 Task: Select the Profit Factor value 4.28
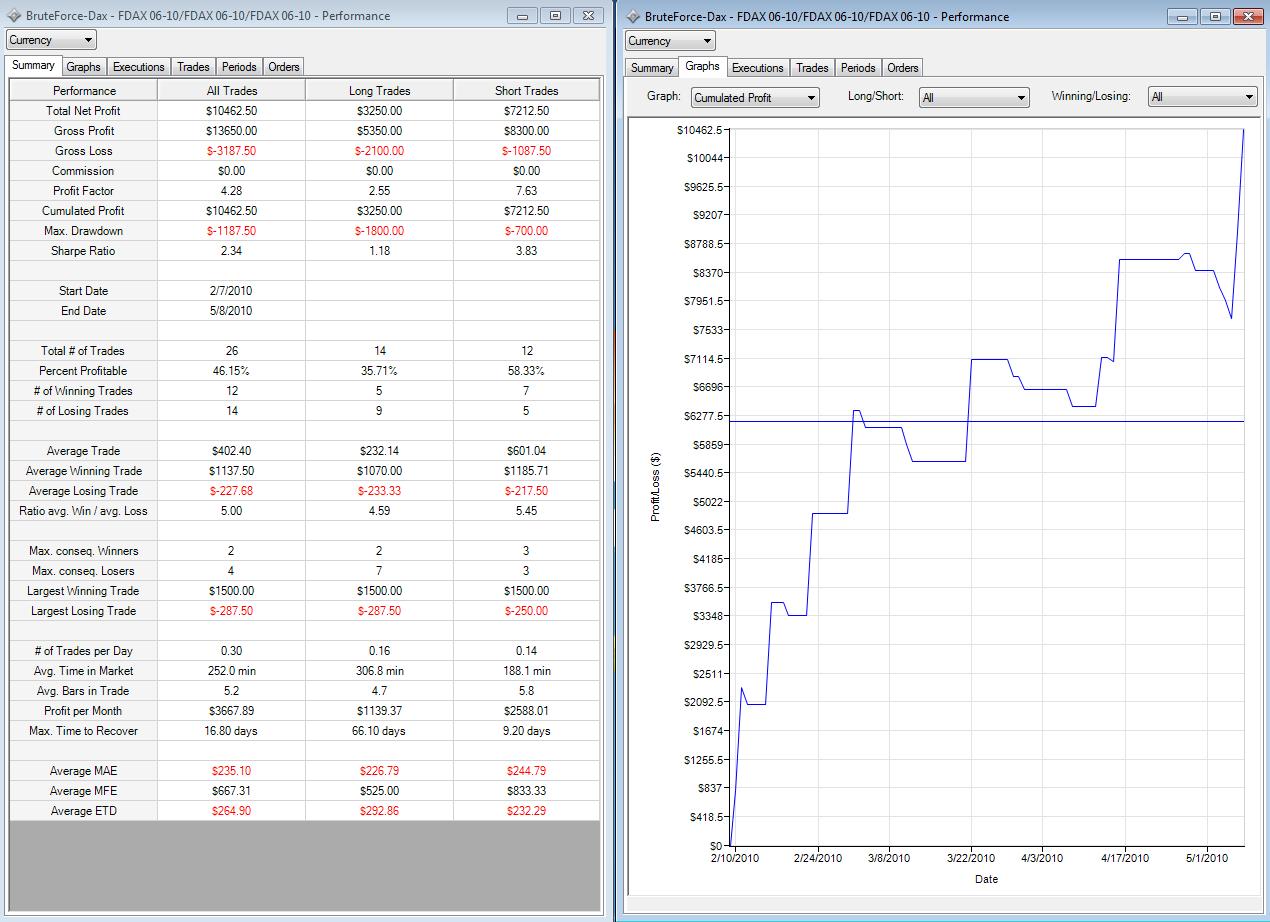tap(231, 190)
